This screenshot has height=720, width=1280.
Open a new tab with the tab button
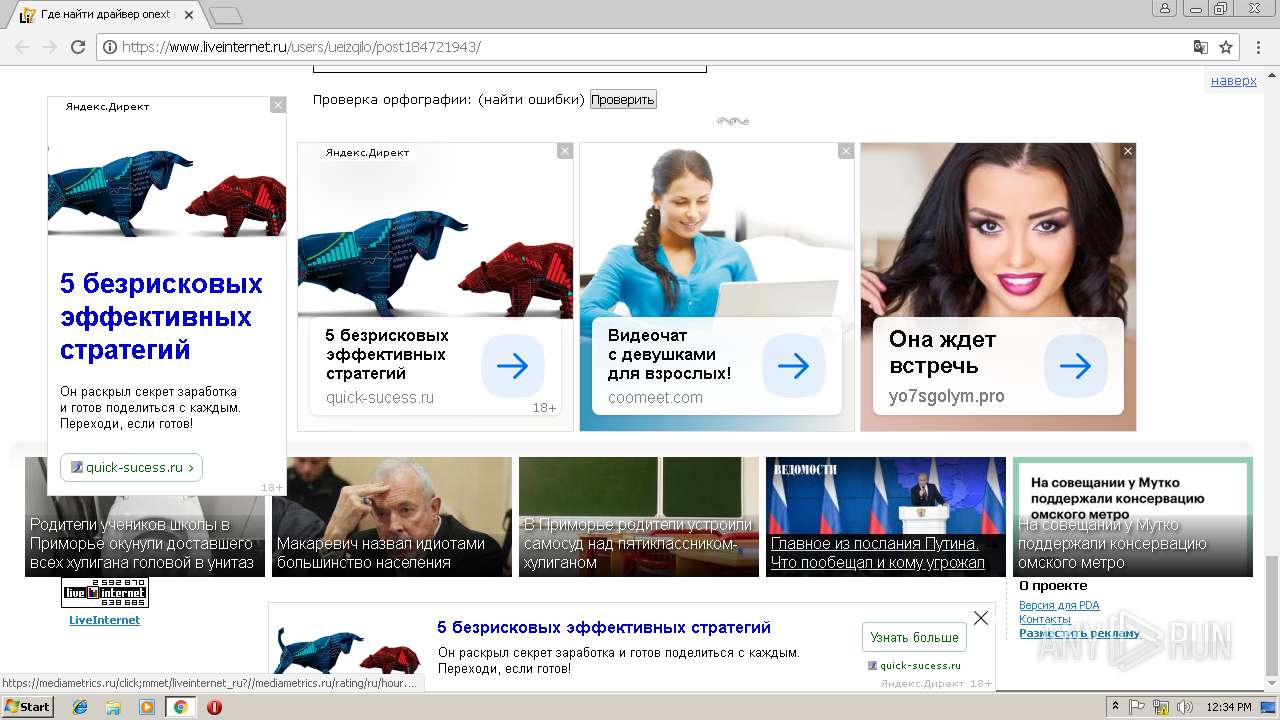click(227, 15)
